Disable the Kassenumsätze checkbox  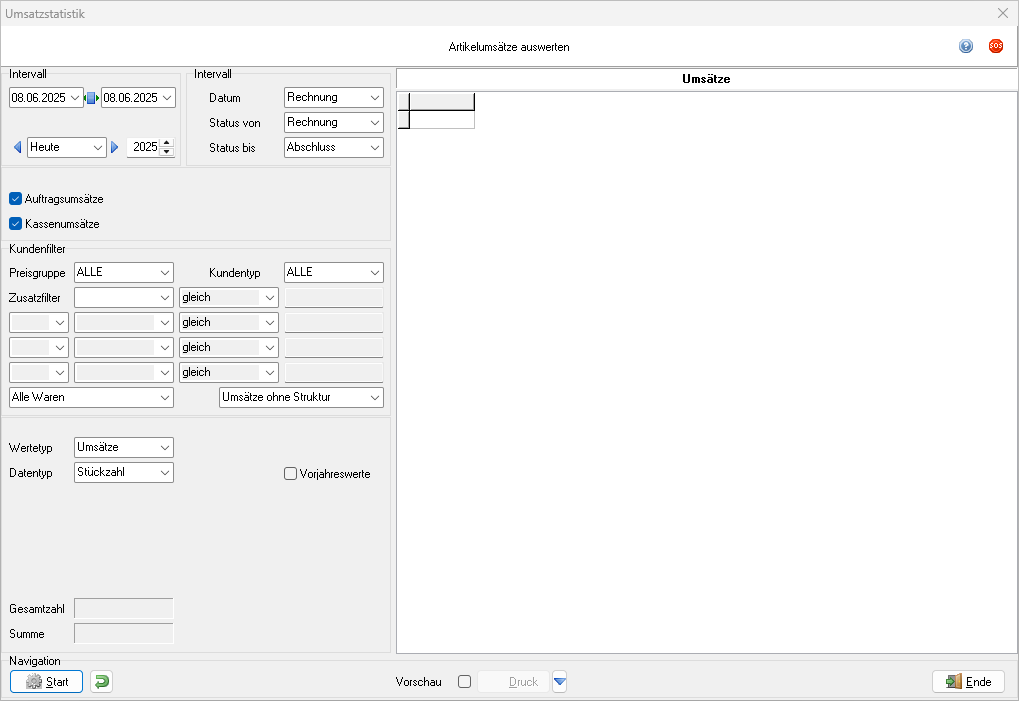16,224
